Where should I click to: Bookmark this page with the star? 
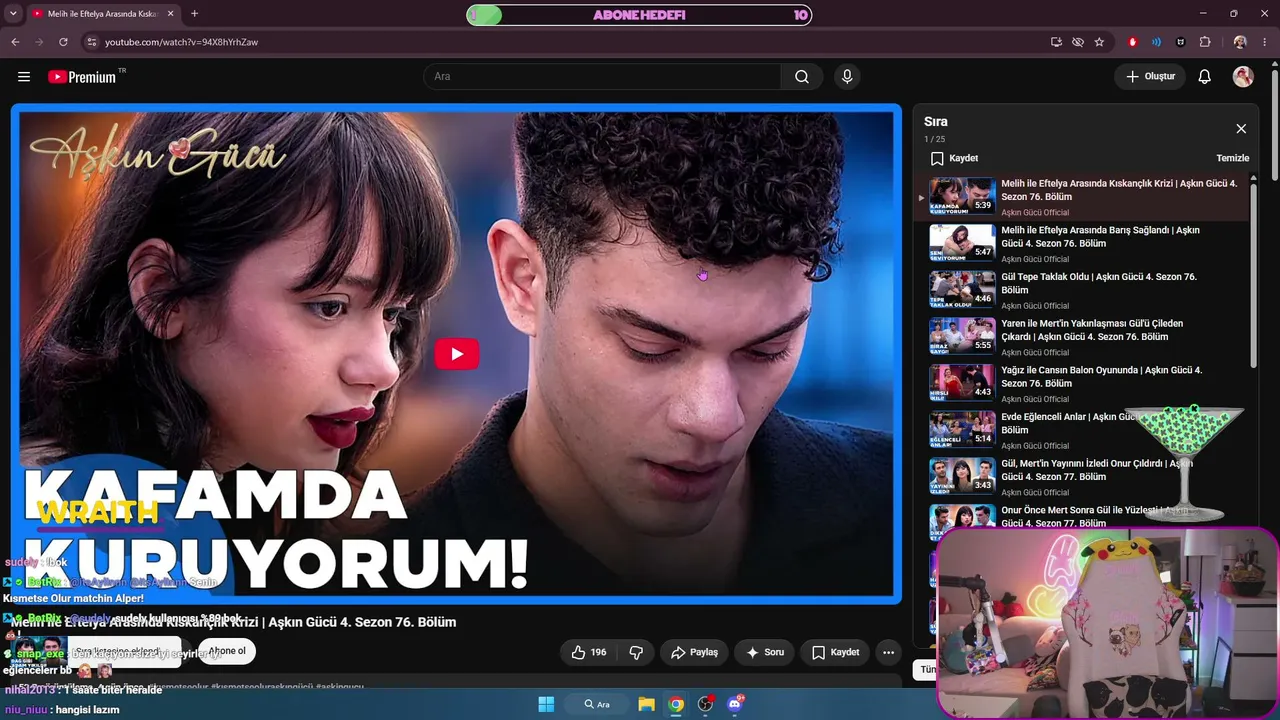pos(1099,42)
